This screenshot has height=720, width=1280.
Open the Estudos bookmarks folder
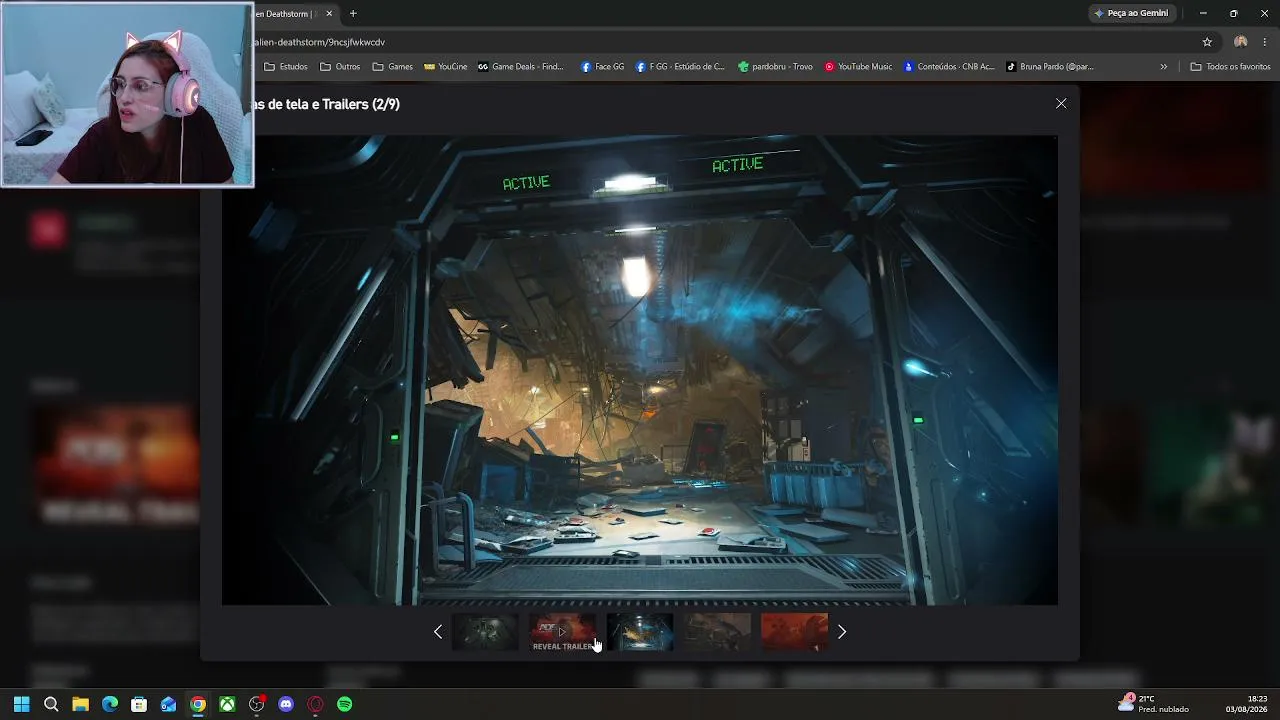286,67
